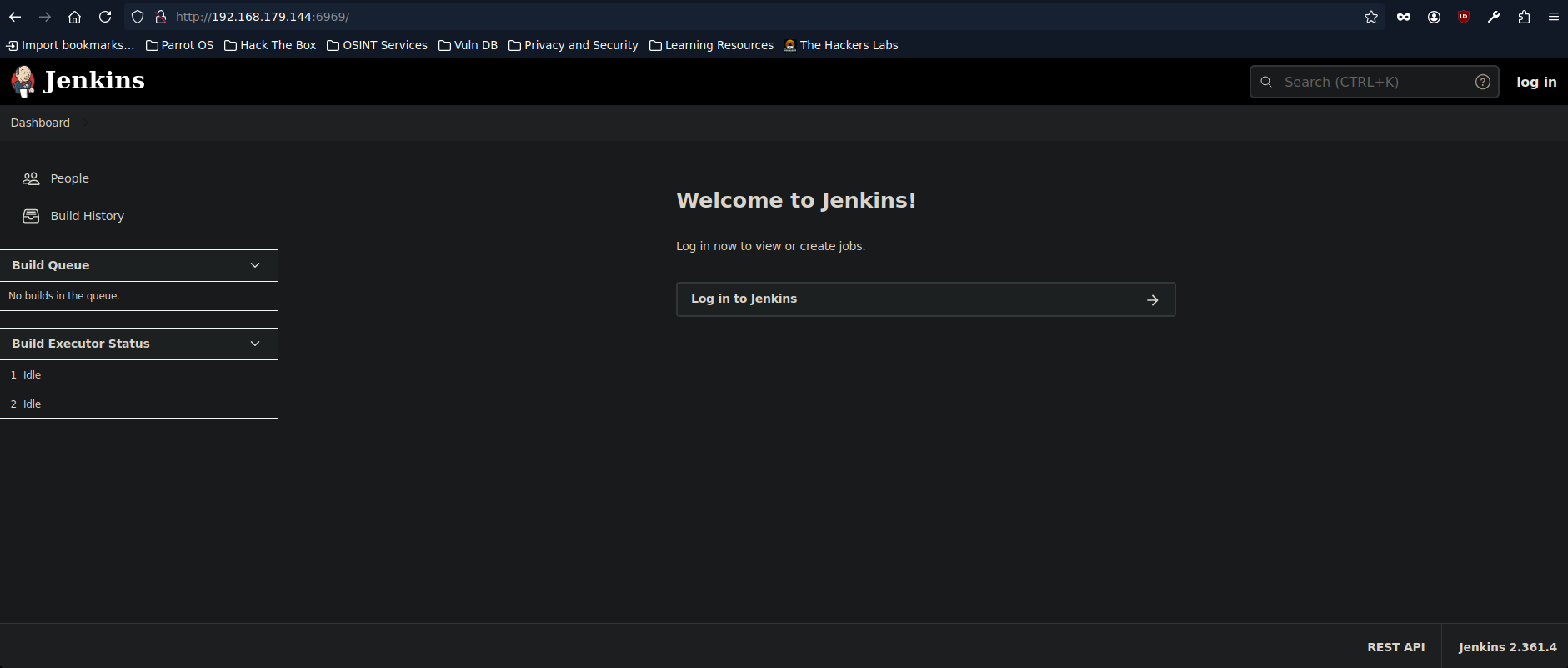Click Log in to Jenkins button

[x=925, y=299]
